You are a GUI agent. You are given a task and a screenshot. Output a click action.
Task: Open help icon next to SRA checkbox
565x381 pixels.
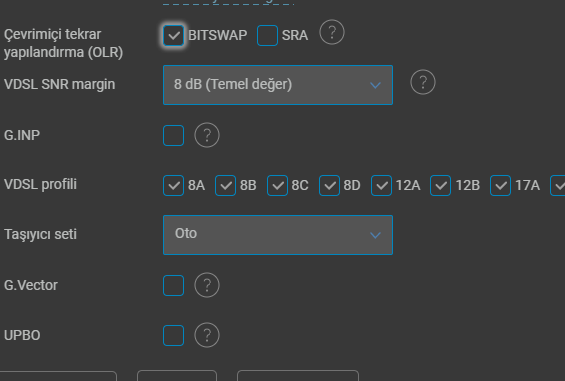pos(332,32)
